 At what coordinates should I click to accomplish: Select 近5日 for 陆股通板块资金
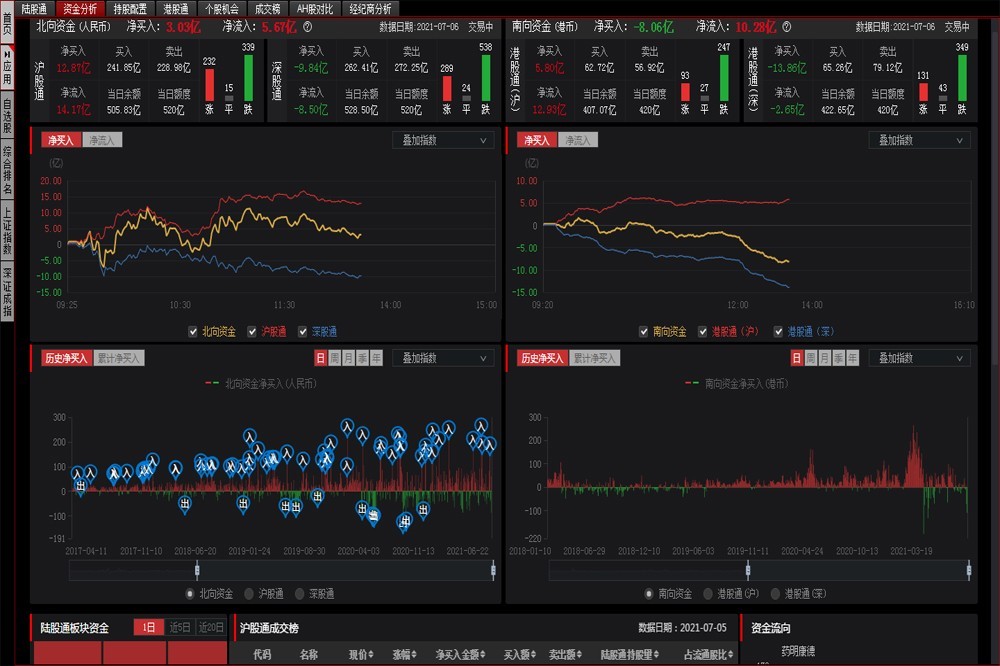pos(180,628)
